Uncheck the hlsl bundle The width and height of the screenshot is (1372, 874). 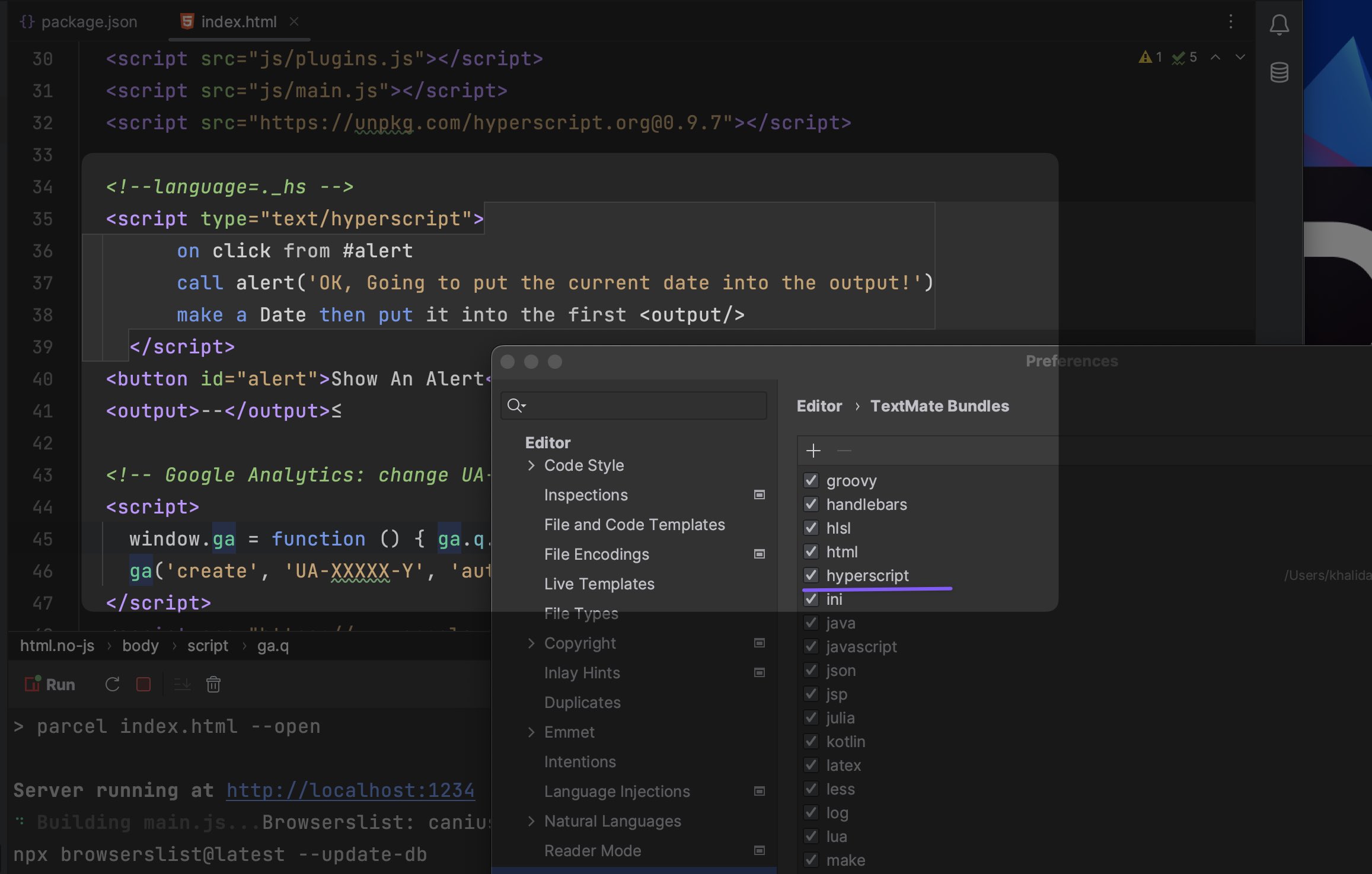point(811,528)
